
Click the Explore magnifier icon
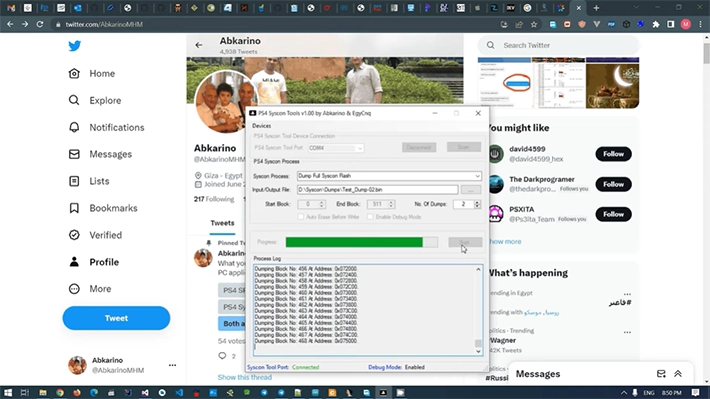point(74,100)
